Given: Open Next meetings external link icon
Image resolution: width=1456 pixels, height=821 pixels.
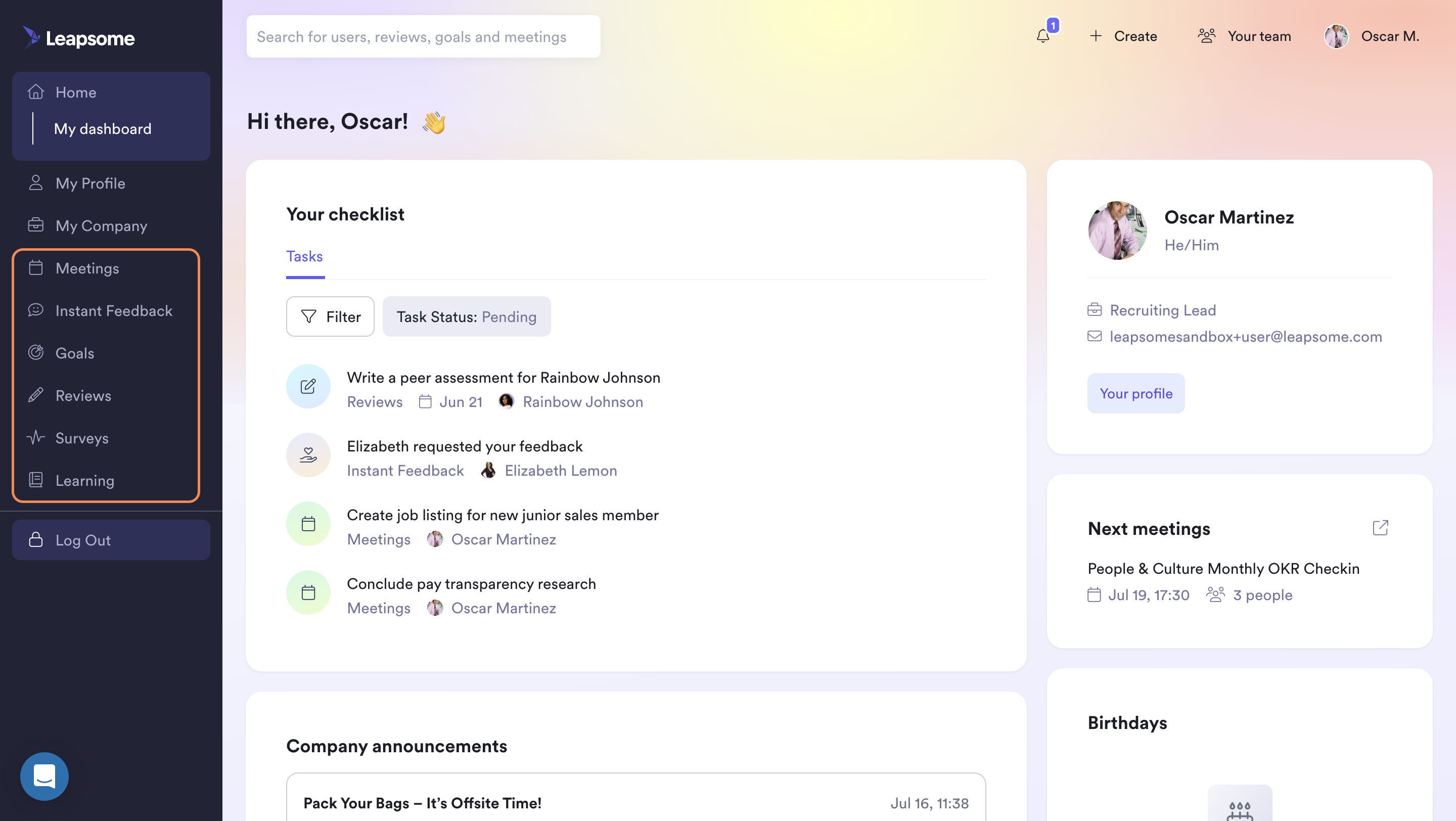Looking at the screenshot, I should [x=1380, y=528].
